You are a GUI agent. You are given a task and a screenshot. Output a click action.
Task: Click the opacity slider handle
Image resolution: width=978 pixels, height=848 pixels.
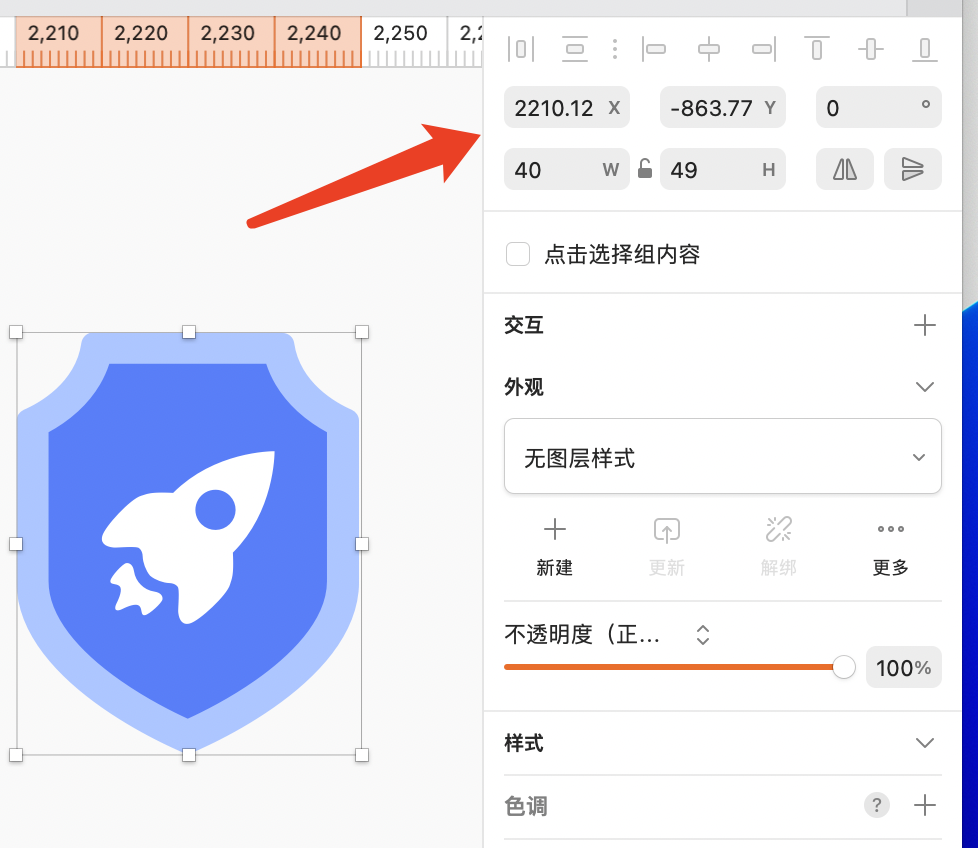(x=844, y=667)
